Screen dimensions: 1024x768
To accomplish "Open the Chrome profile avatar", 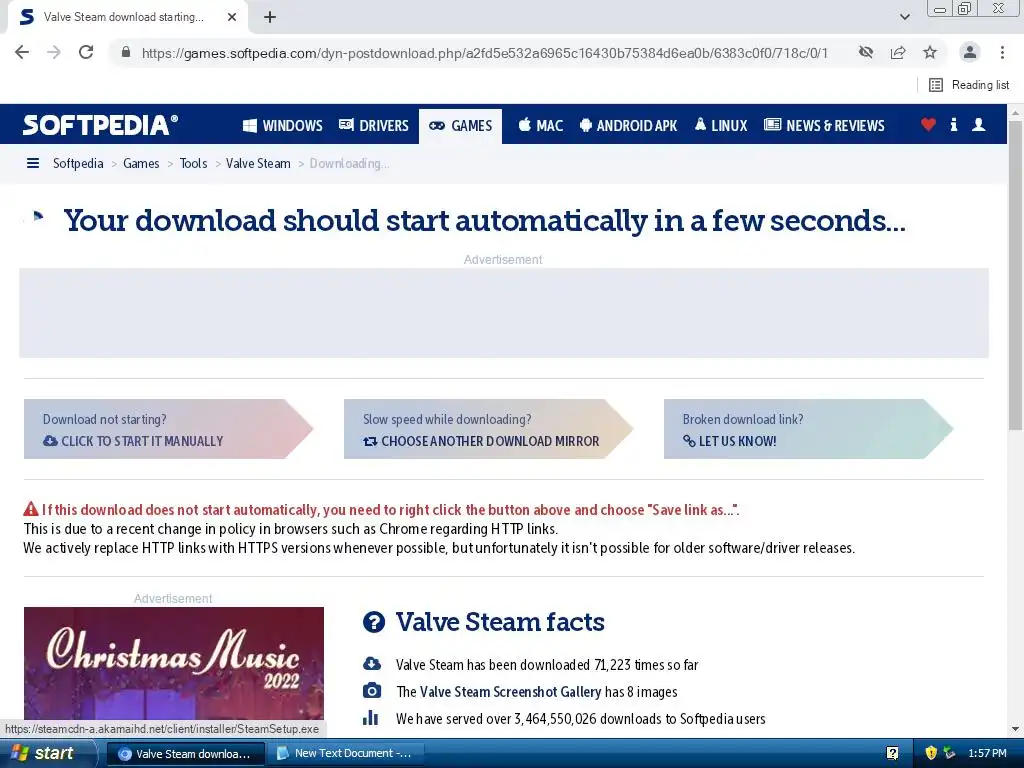I will click(x=970, y=52).
